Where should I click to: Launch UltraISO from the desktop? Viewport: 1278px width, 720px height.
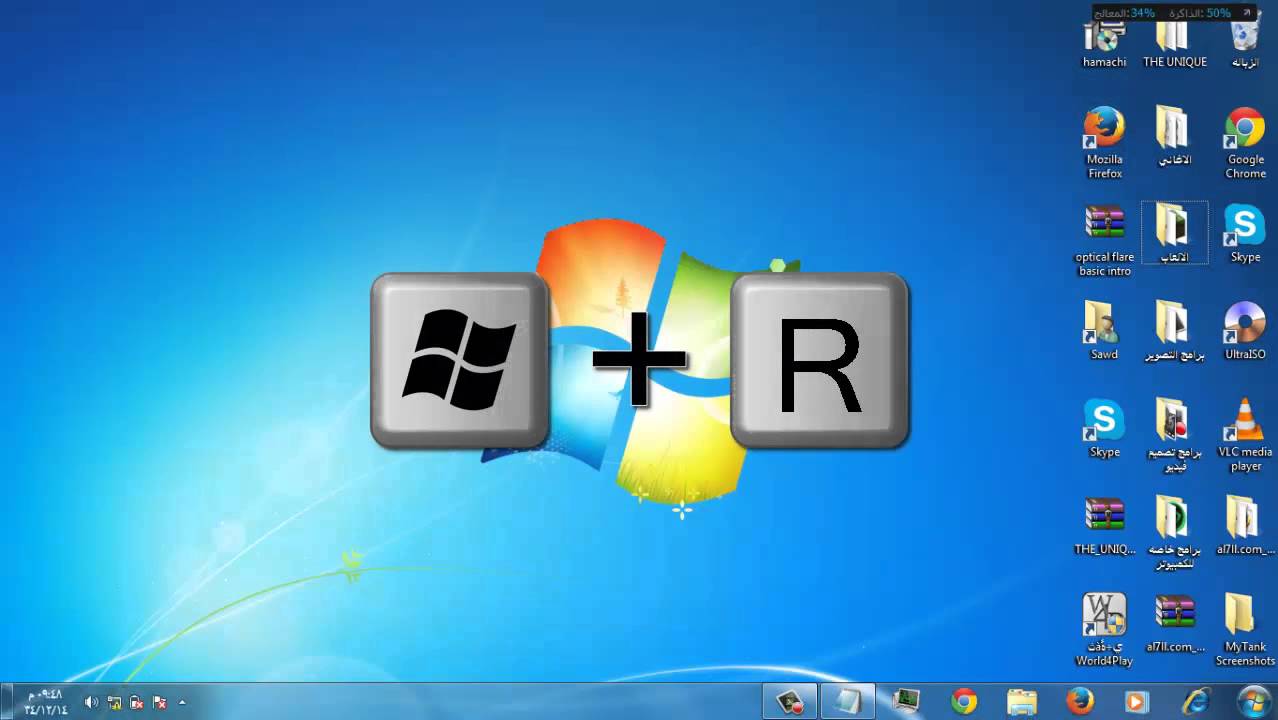point(1245,331)
